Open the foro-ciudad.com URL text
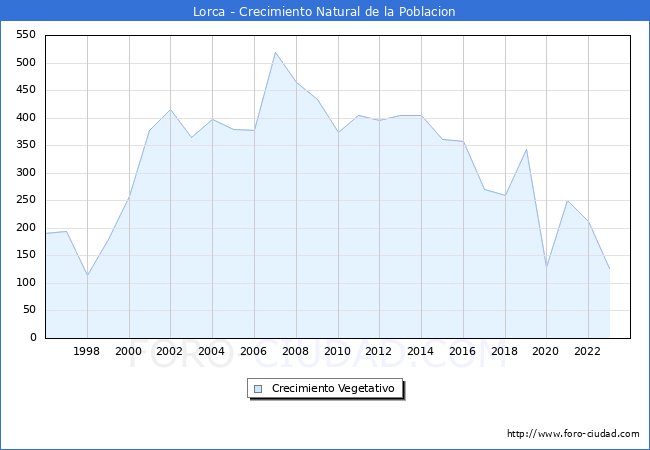The image size is (650, 450). (x=573, y=434)
